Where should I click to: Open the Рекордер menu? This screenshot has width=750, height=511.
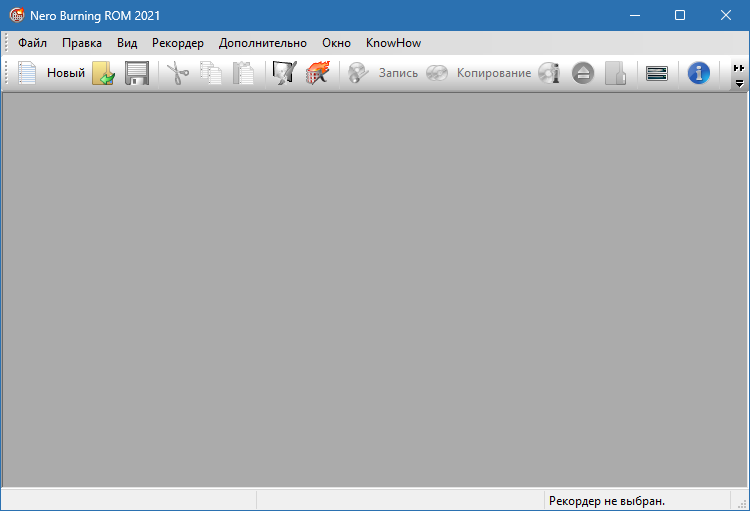[x=178, y=43]
